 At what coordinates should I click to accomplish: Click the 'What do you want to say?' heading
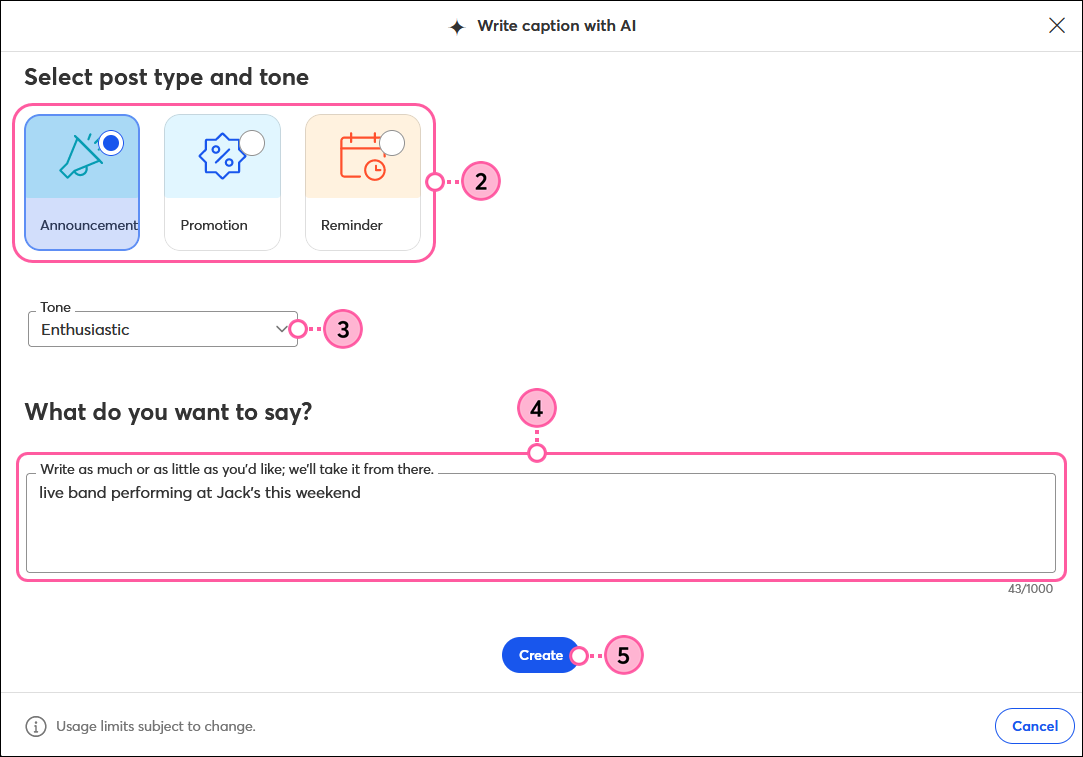(x=169, y=412)
